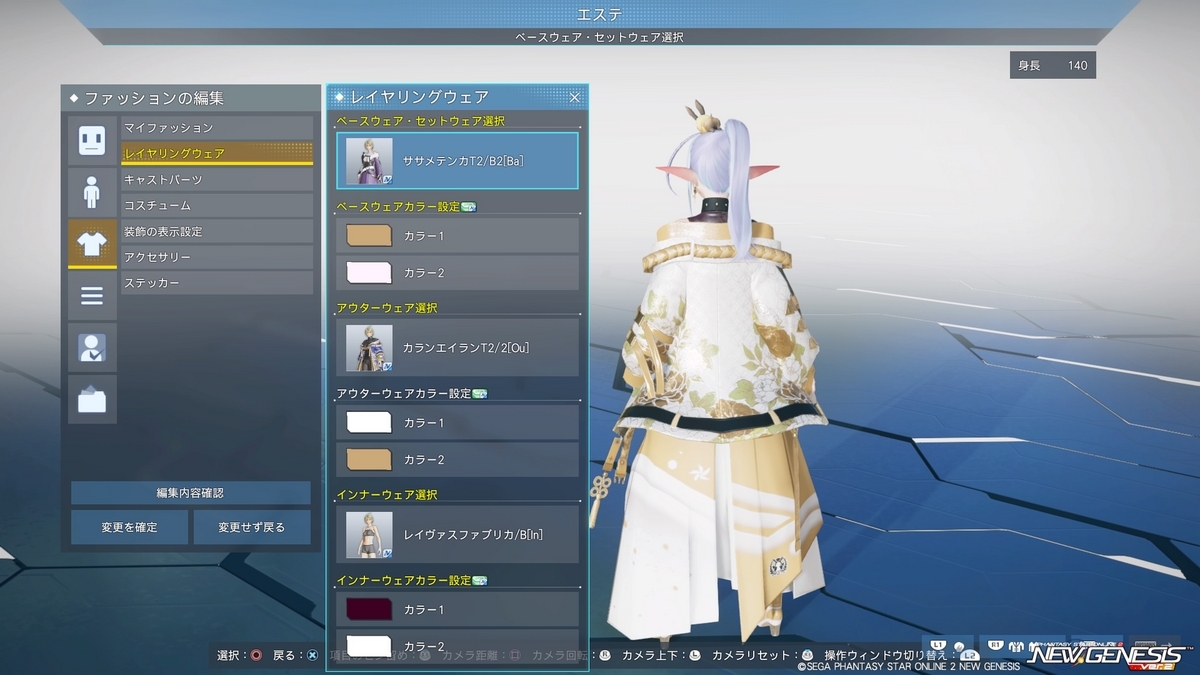Click 編集内容確認 button
This screenshot has width=1200, height=675.
190,493
